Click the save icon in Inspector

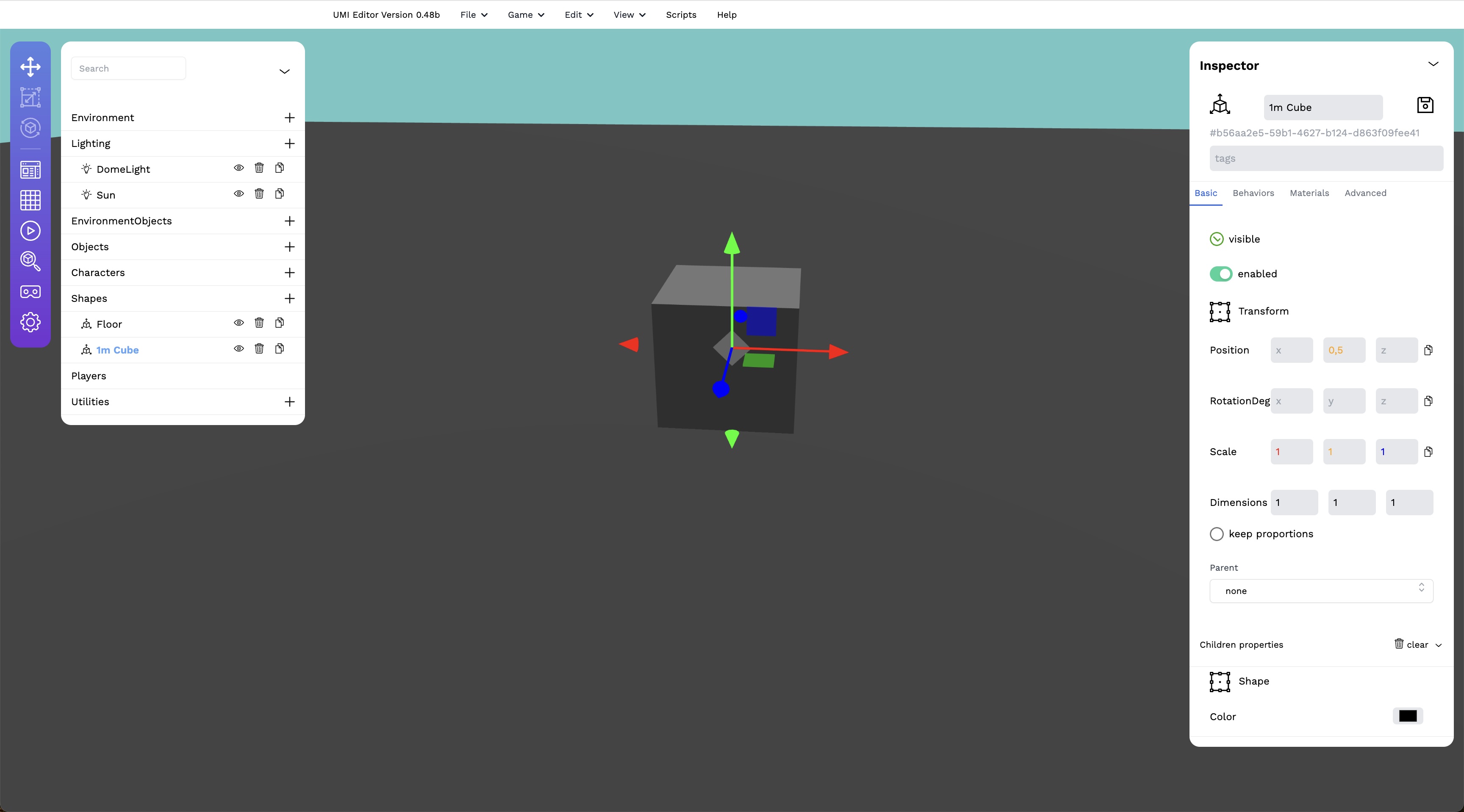pyautogui.click(x=1425, y=105)
